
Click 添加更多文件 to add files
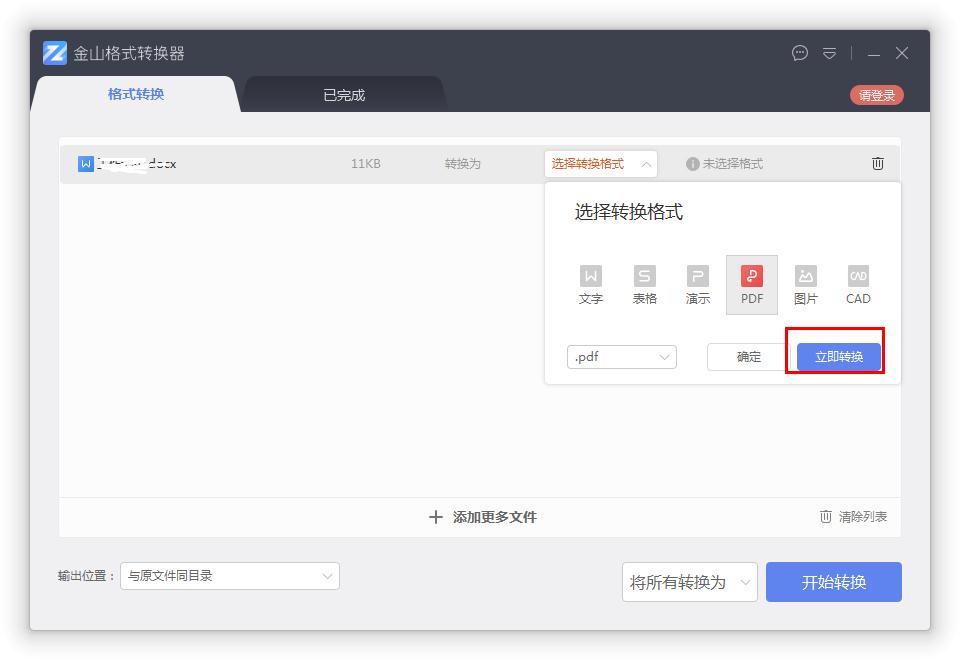point(483,517)
